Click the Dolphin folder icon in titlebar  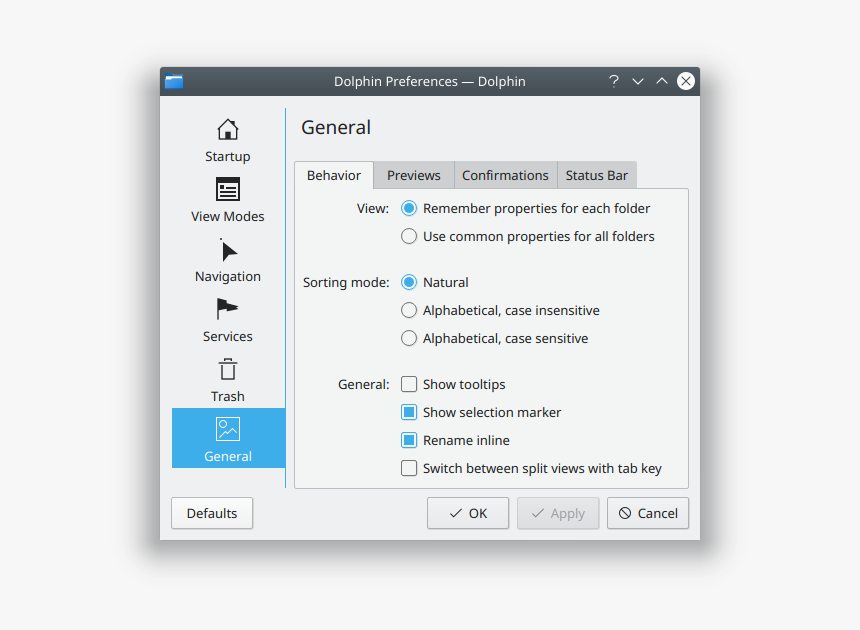pos(173,81)
